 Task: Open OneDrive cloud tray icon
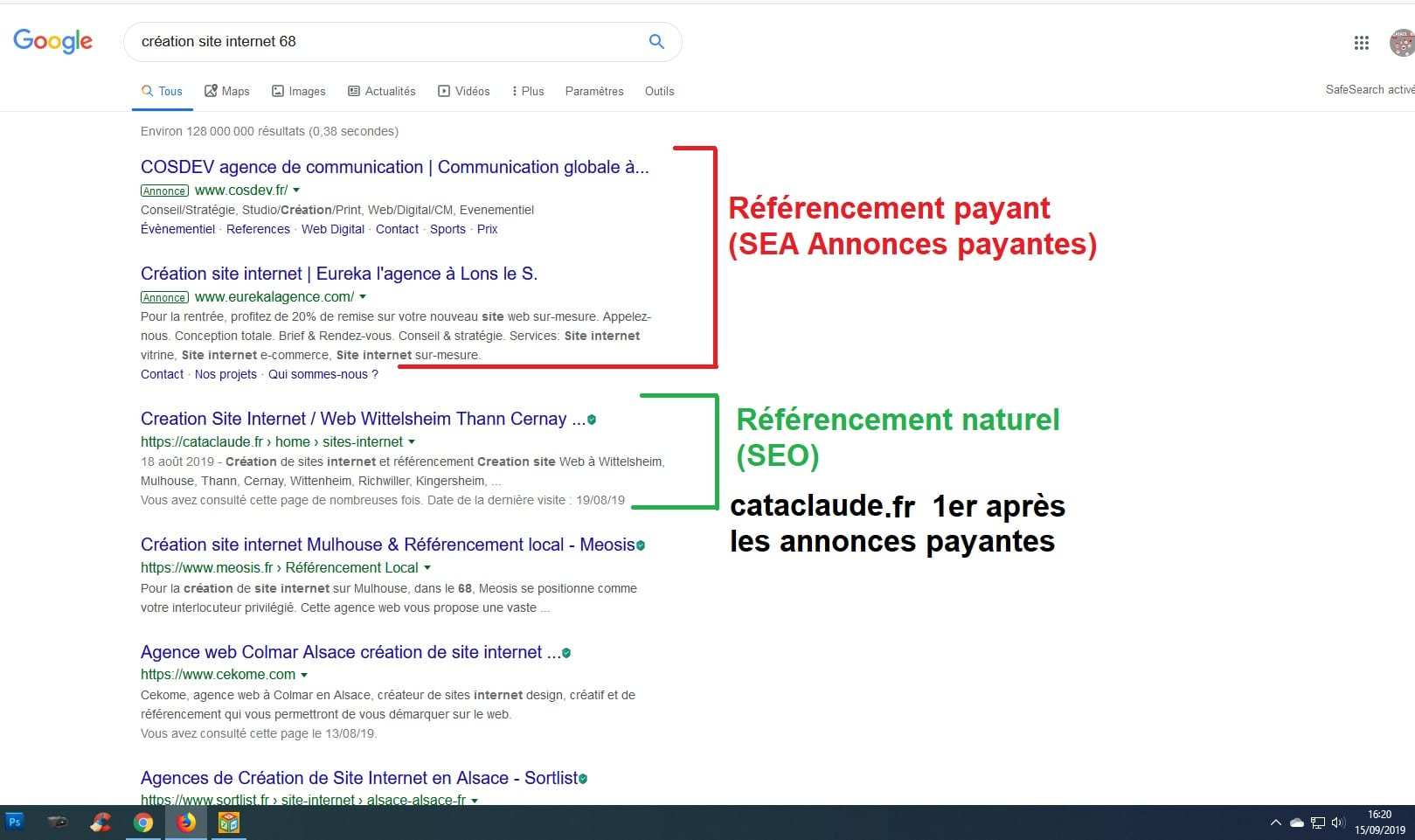(1297, 823)
